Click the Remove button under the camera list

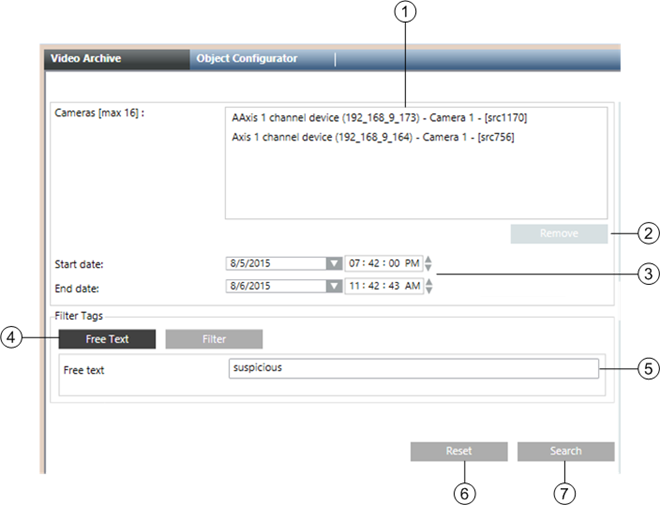click(x=558, y=234)
